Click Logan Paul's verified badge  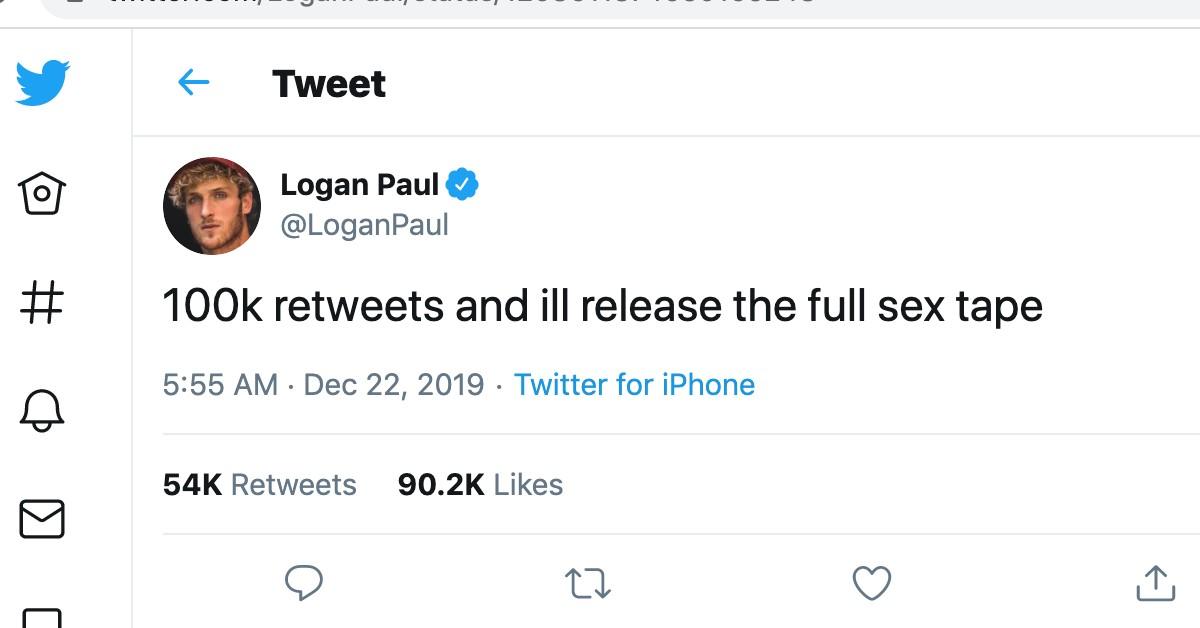pyautogui.click(x=463, y=183)
